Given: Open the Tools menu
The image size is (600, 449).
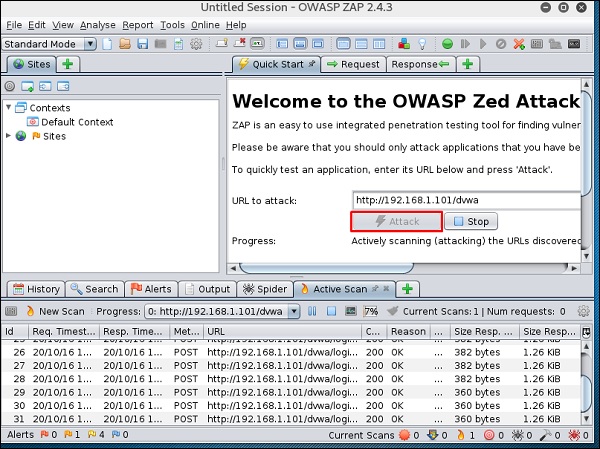Looking at the screenshot, I should (172, 25).
